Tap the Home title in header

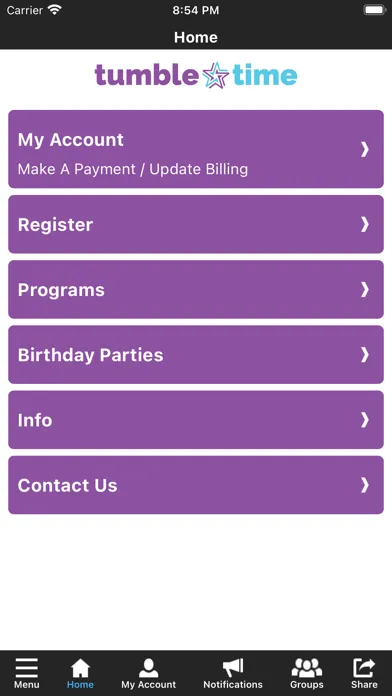coord(196,37)
